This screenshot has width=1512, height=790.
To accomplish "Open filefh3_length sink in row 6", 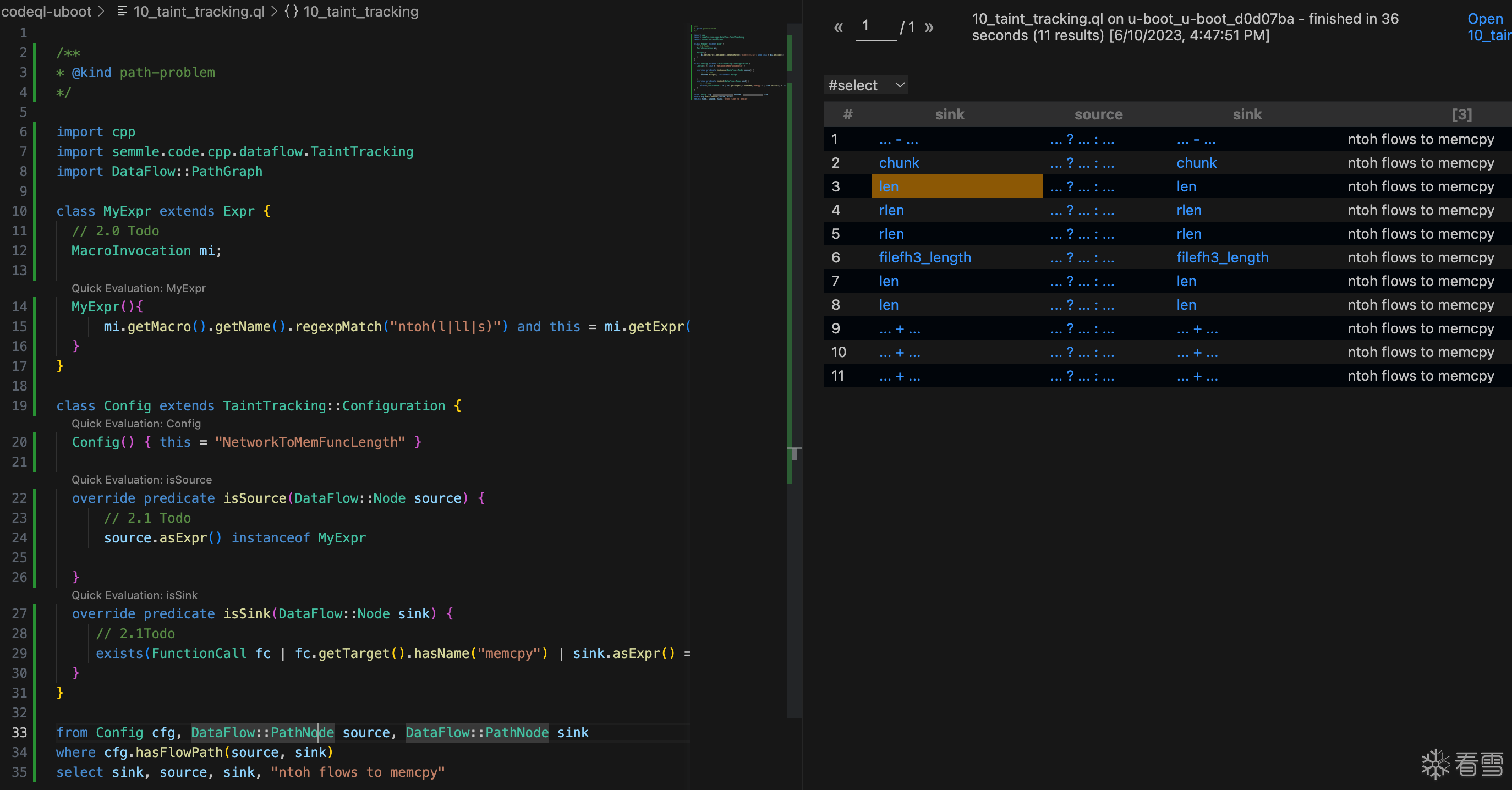I will (x=924, y=257).
